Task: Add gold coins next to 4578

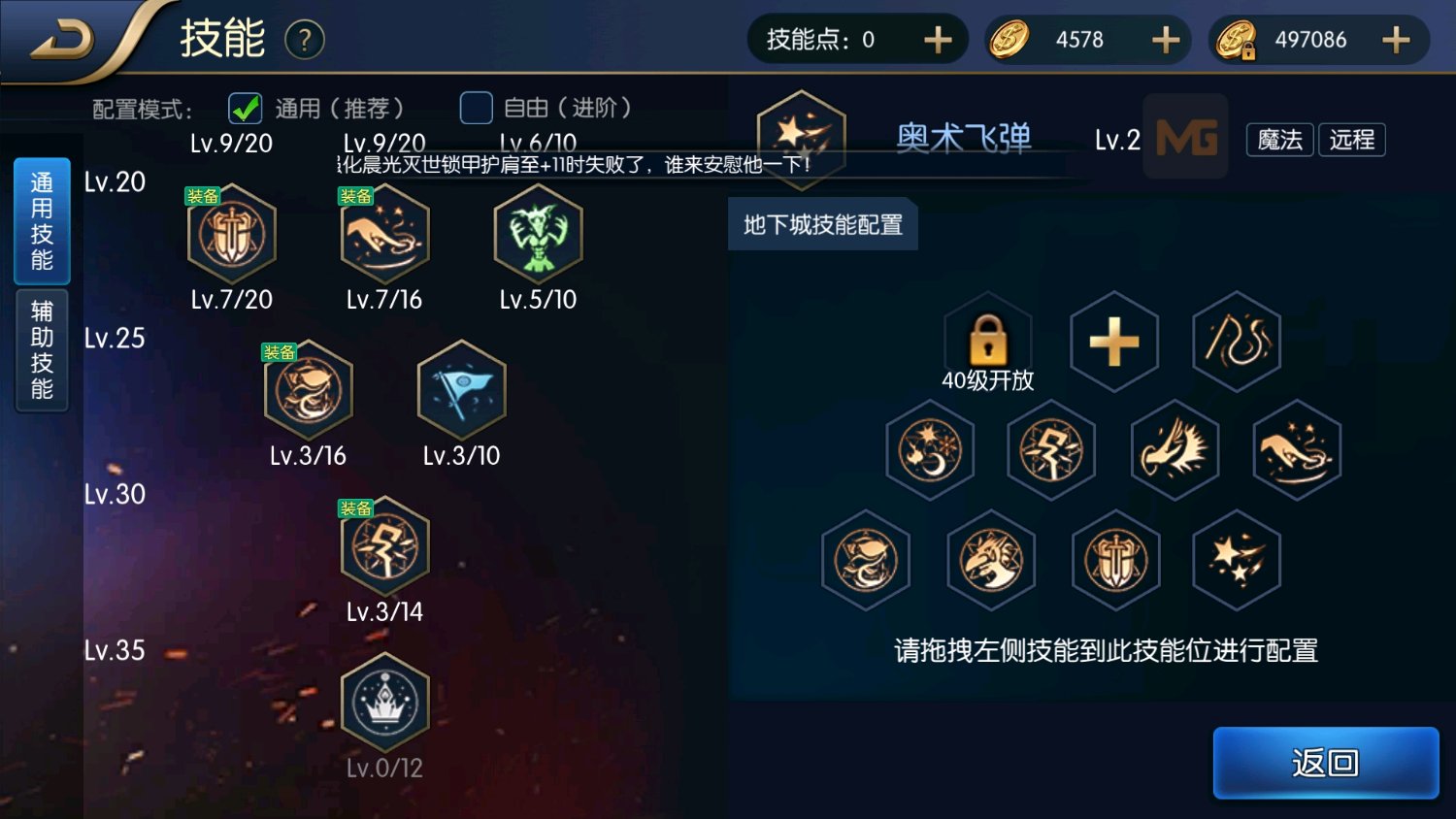Action: click(x=1166, y=40)
